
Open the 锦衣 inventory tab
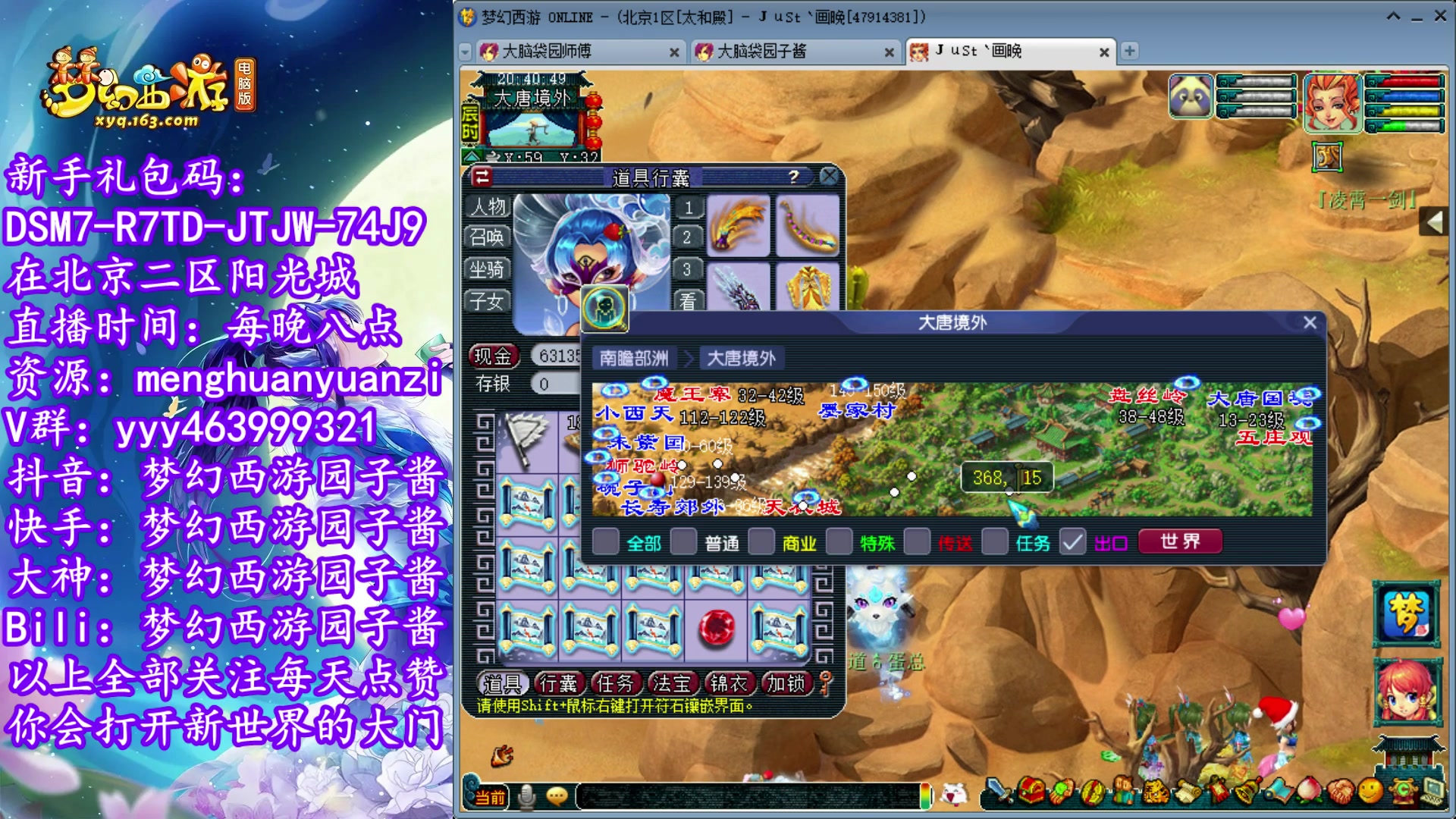point(729,683)
